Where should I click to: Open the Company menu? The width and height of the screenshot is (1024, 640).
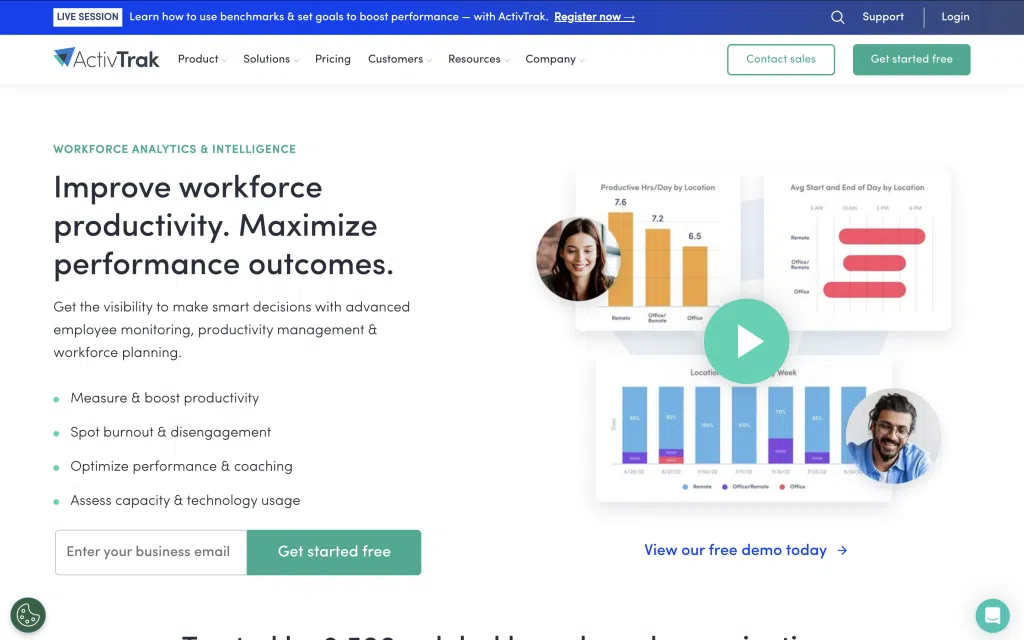point(555,59)
